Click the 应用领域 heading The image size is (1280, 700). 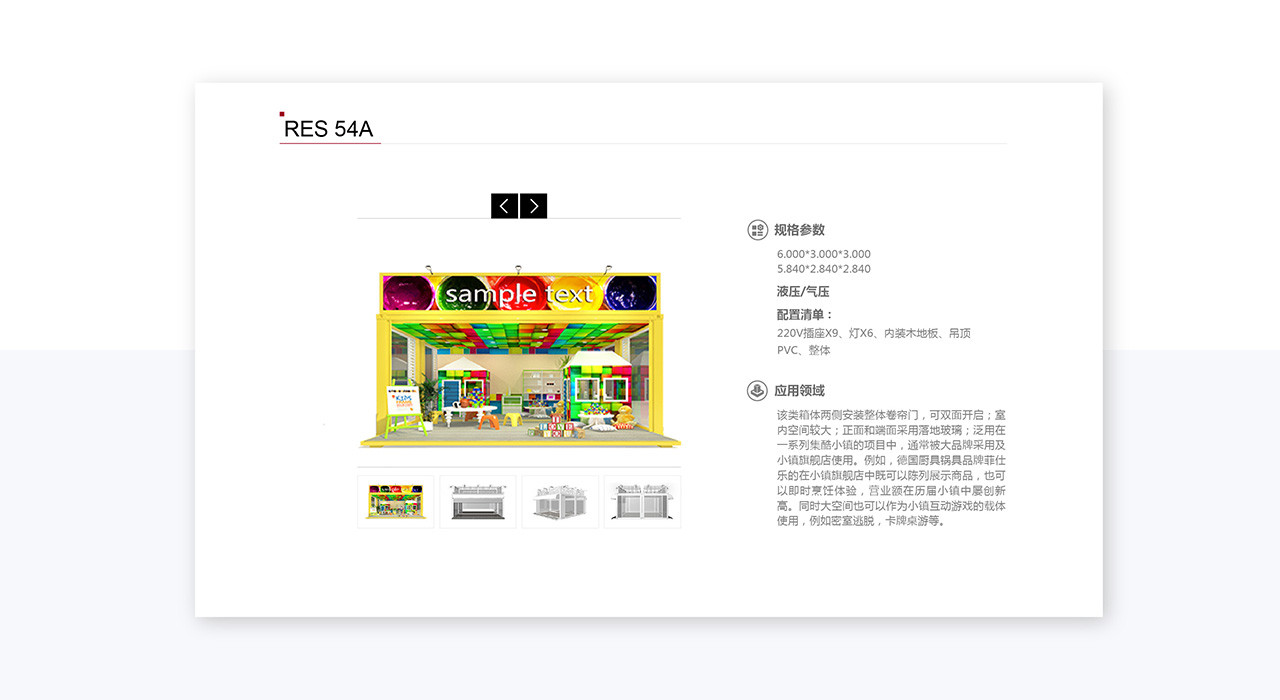(x=800, y=391)
